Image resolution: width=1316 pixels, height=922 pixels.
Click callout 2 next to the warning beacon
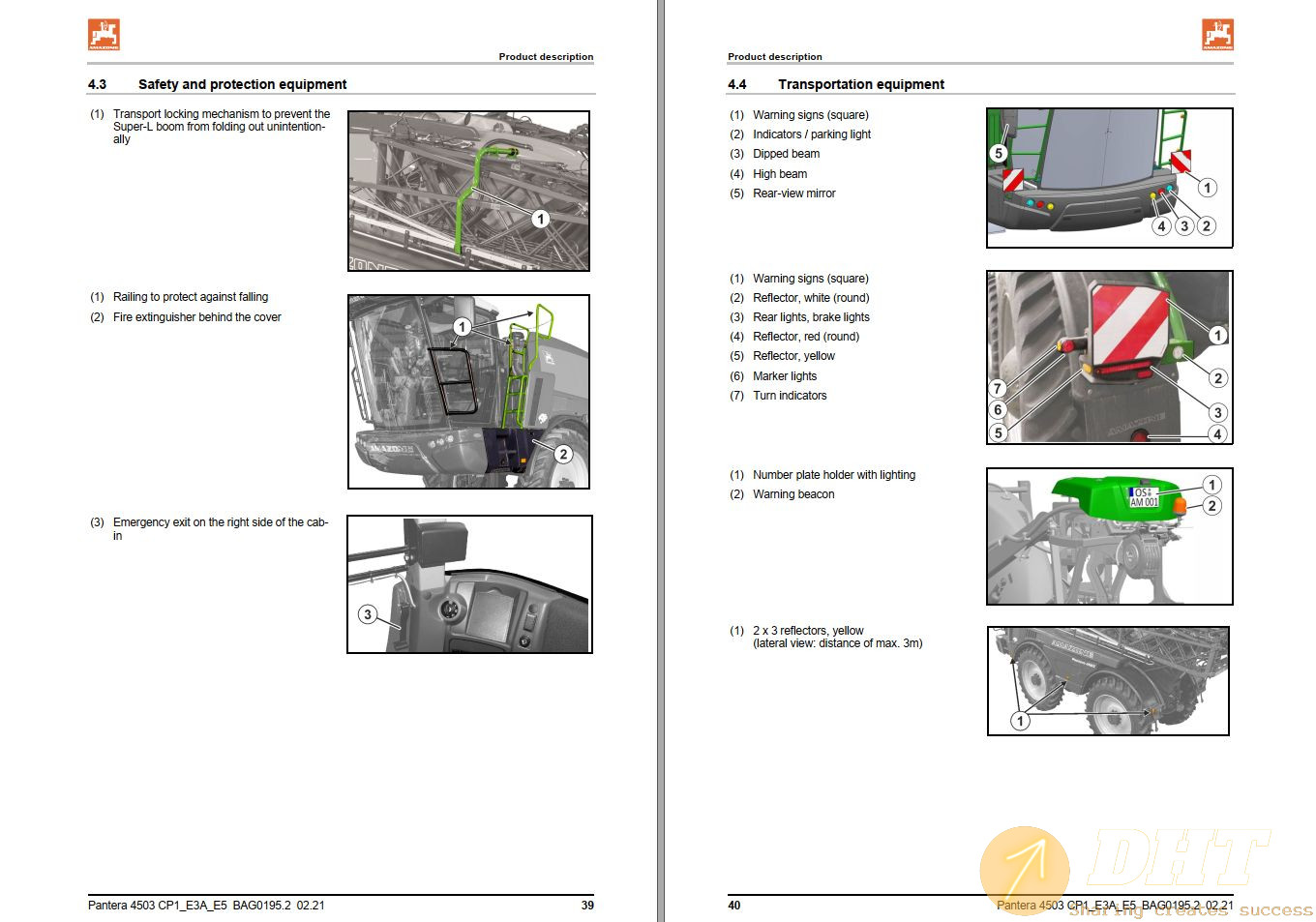coord(1211,506)
